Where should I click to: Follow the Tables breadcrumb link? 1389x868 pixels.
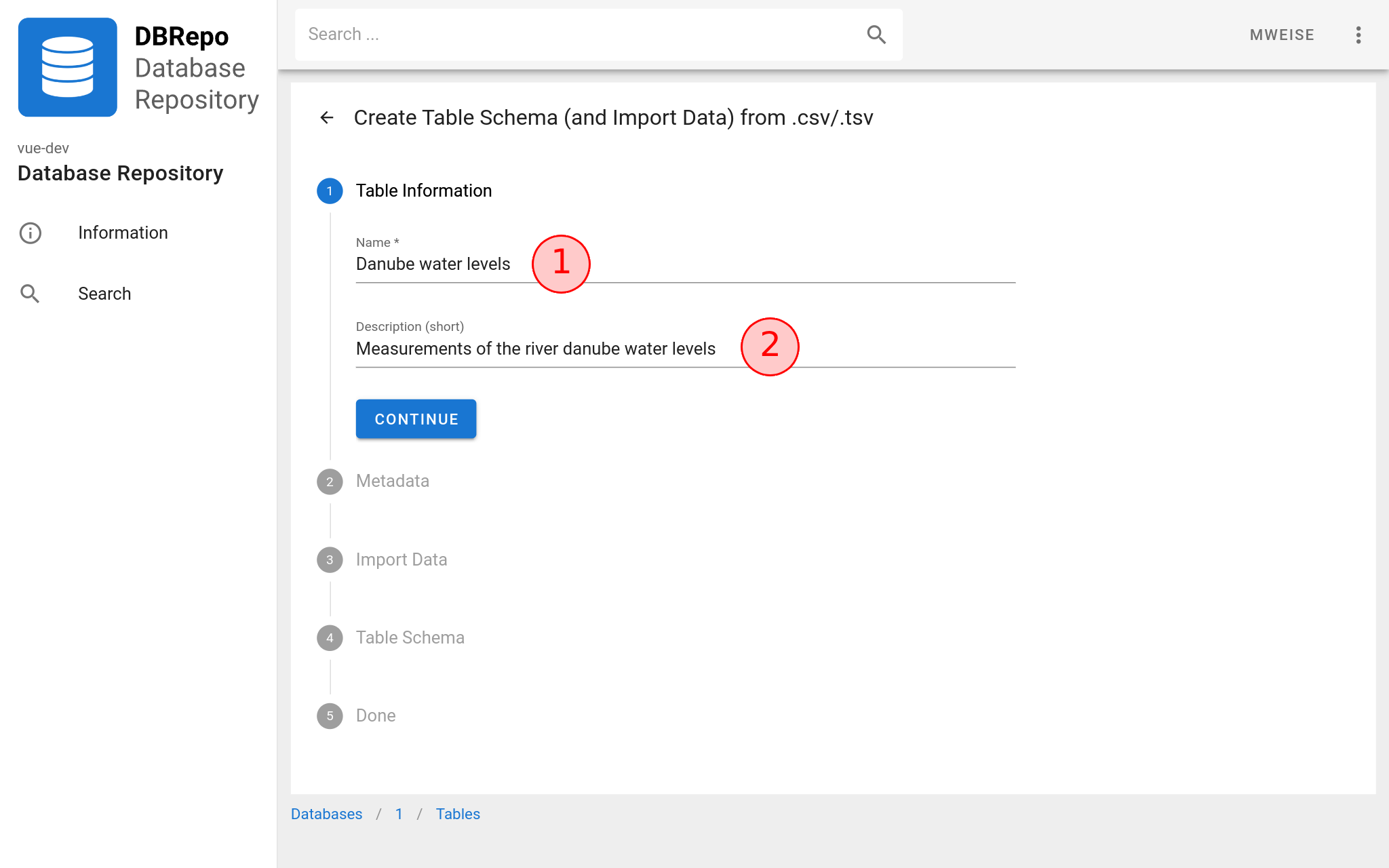coord(458,814)
